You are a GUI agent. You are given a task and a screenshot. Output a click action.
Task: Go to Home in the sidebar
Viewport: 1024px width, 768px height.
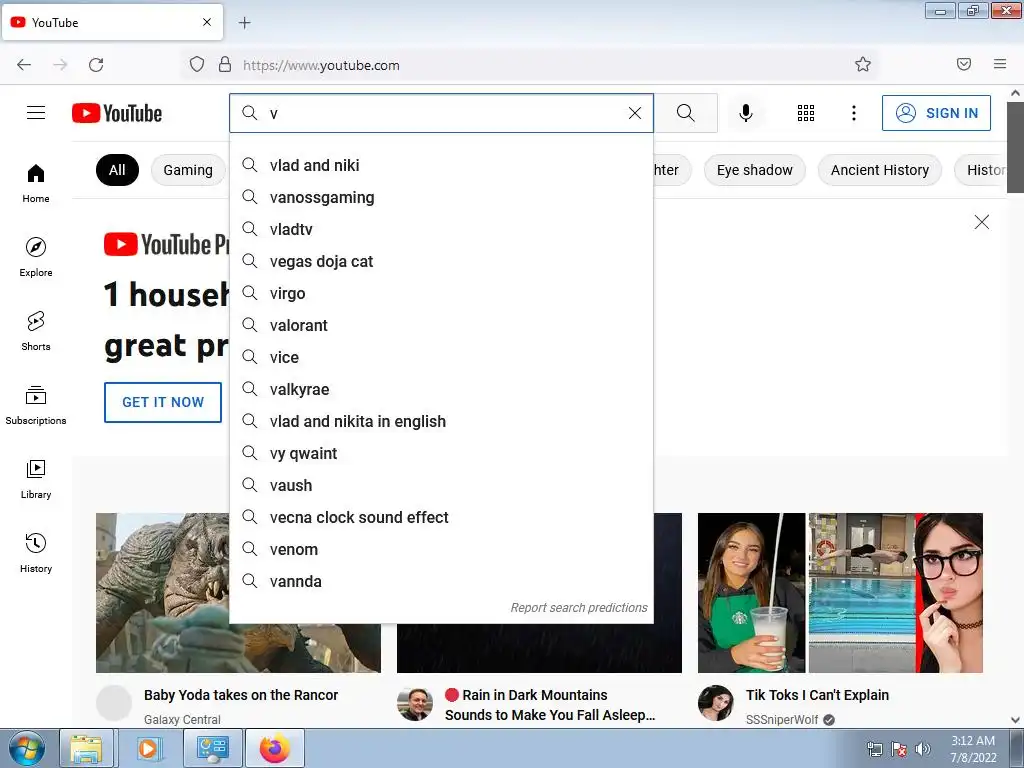coord(36,184)
